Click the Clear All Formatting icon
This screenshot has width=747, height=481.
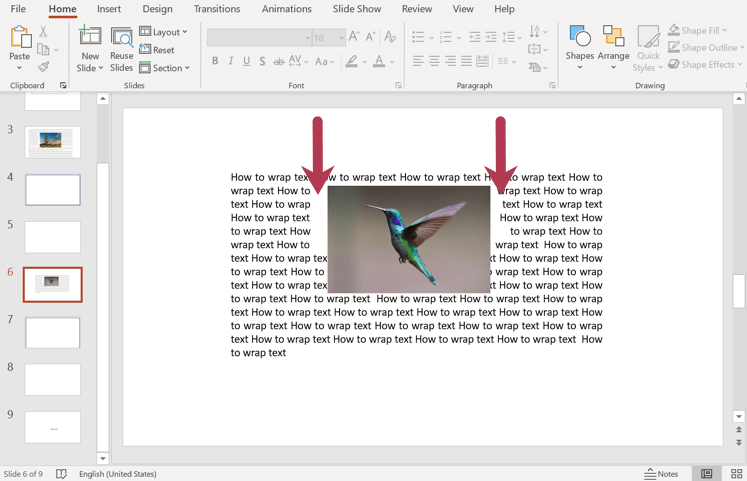click(390, 37)
